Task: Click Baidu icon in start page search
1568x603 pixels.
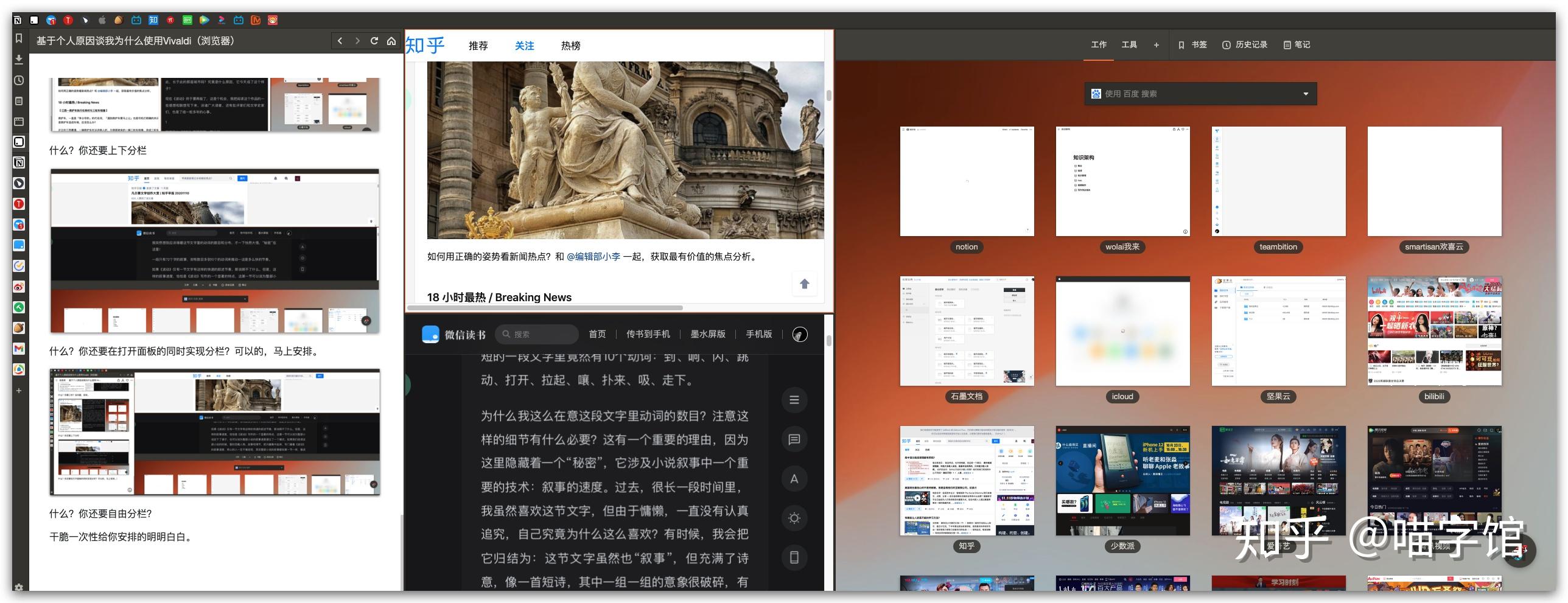Action: (x=1096, y=94)
